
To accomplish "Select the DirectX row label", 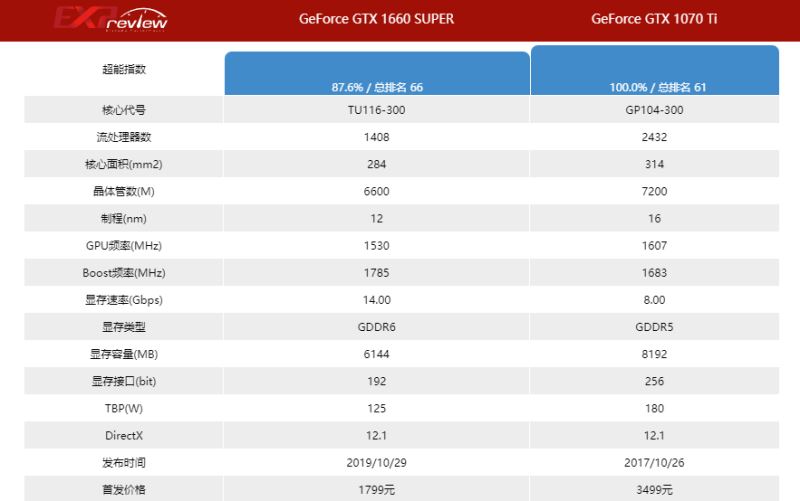I will coord(124,435).
